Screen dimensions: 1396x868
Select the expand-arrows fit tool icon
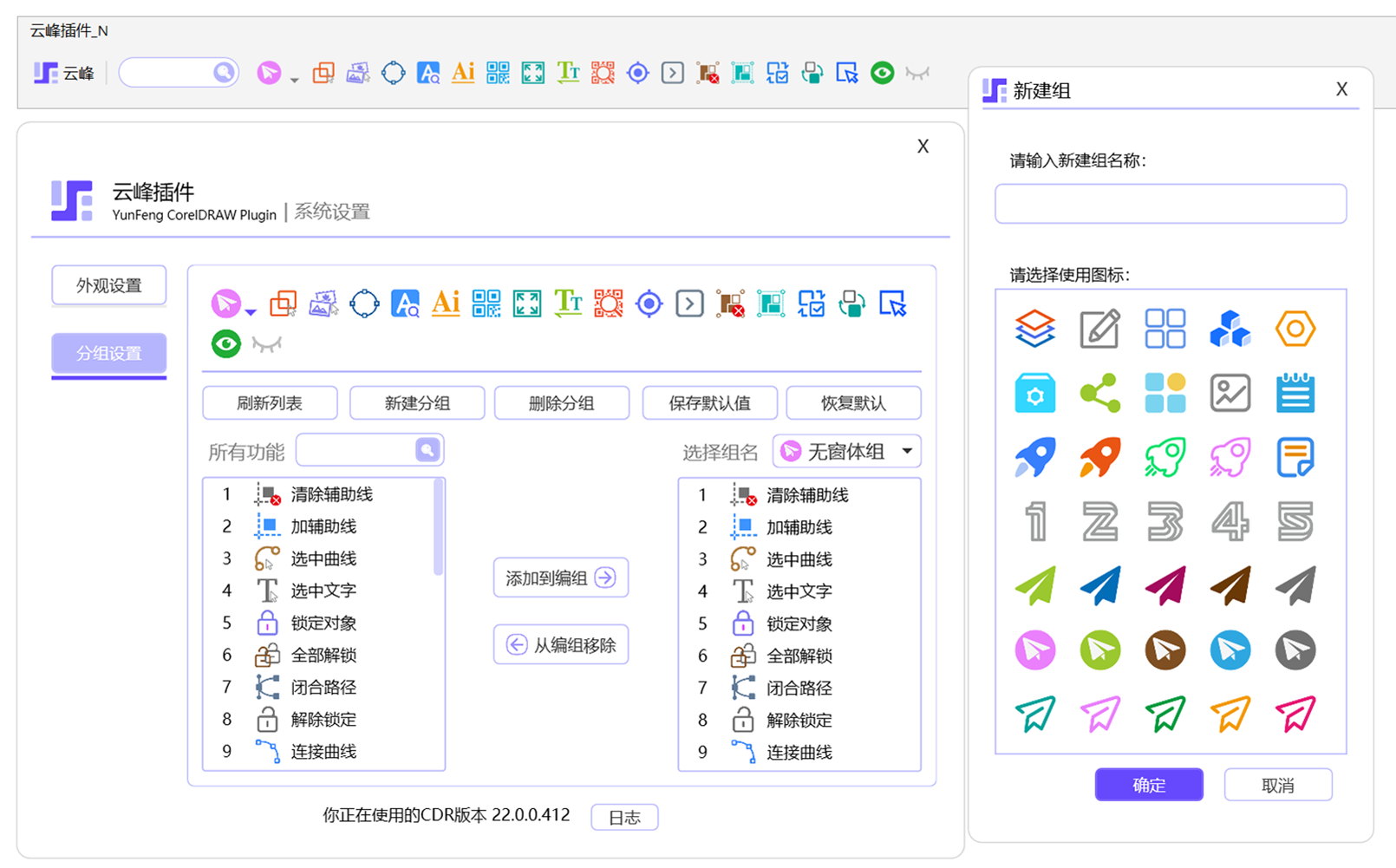click(526, 303)
